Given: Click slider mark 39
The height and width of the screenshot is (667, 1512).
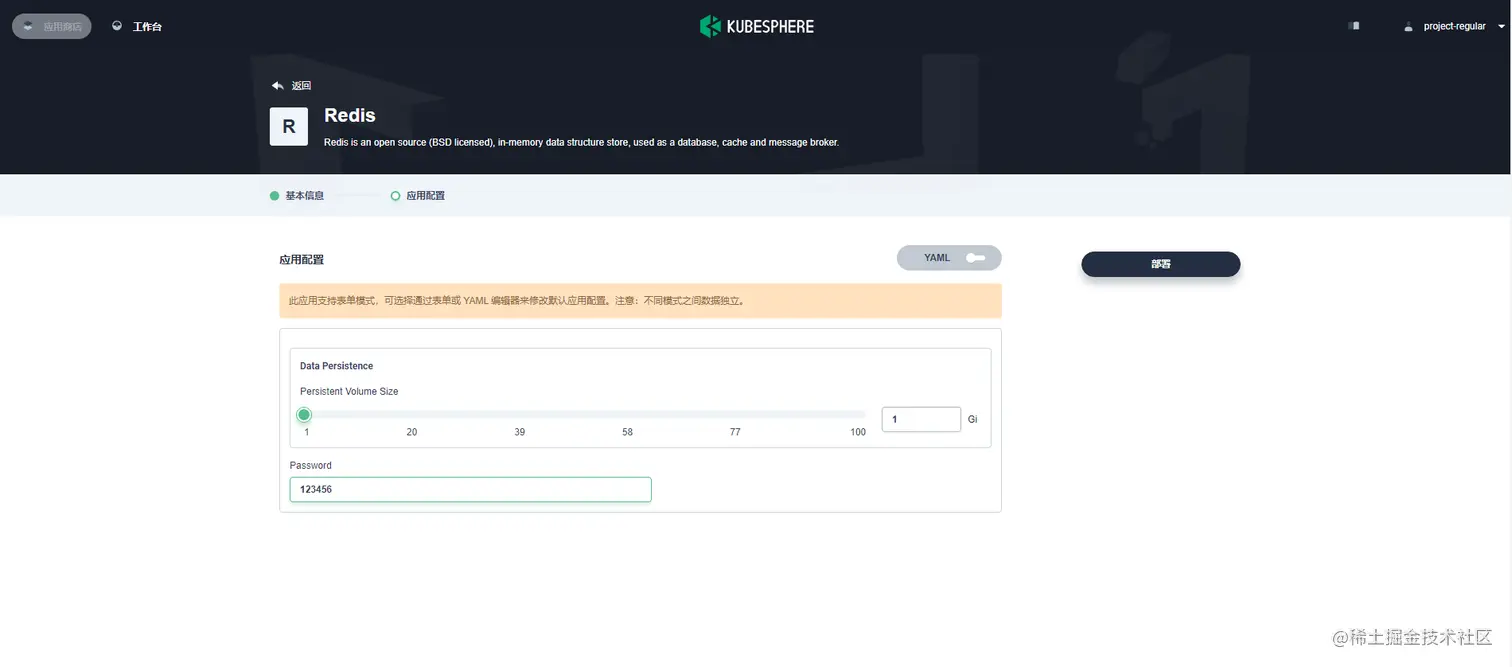Looking at the screenshot, I should click(519, 432).
